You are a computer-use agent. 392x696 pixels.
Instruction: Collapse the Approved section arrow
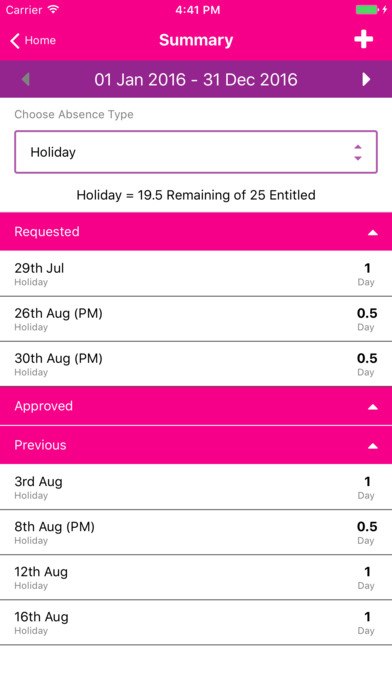373,407
